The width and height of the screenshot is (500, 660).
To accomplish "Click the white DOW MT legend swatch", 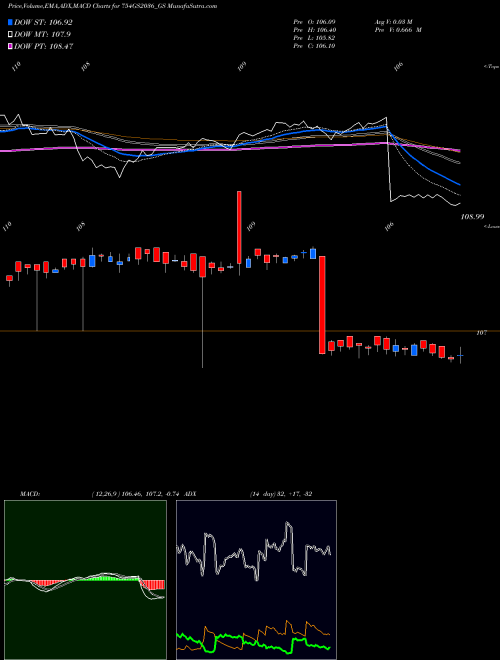I will coord(10,35).
